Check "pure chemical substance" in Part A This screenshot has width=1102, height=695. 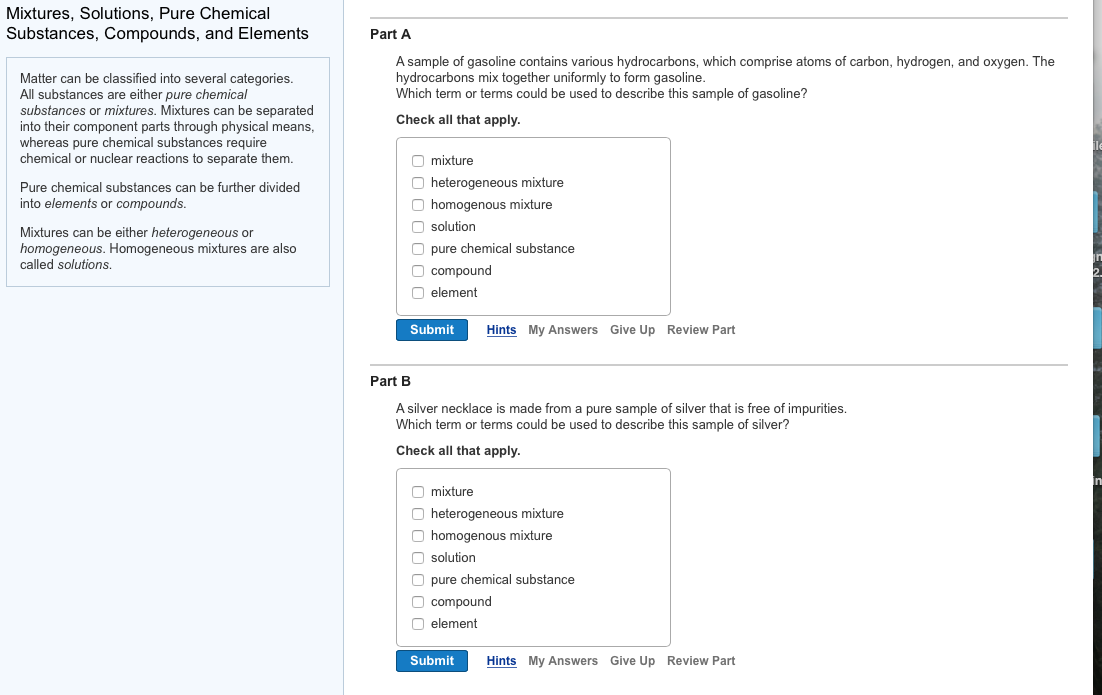417,248
